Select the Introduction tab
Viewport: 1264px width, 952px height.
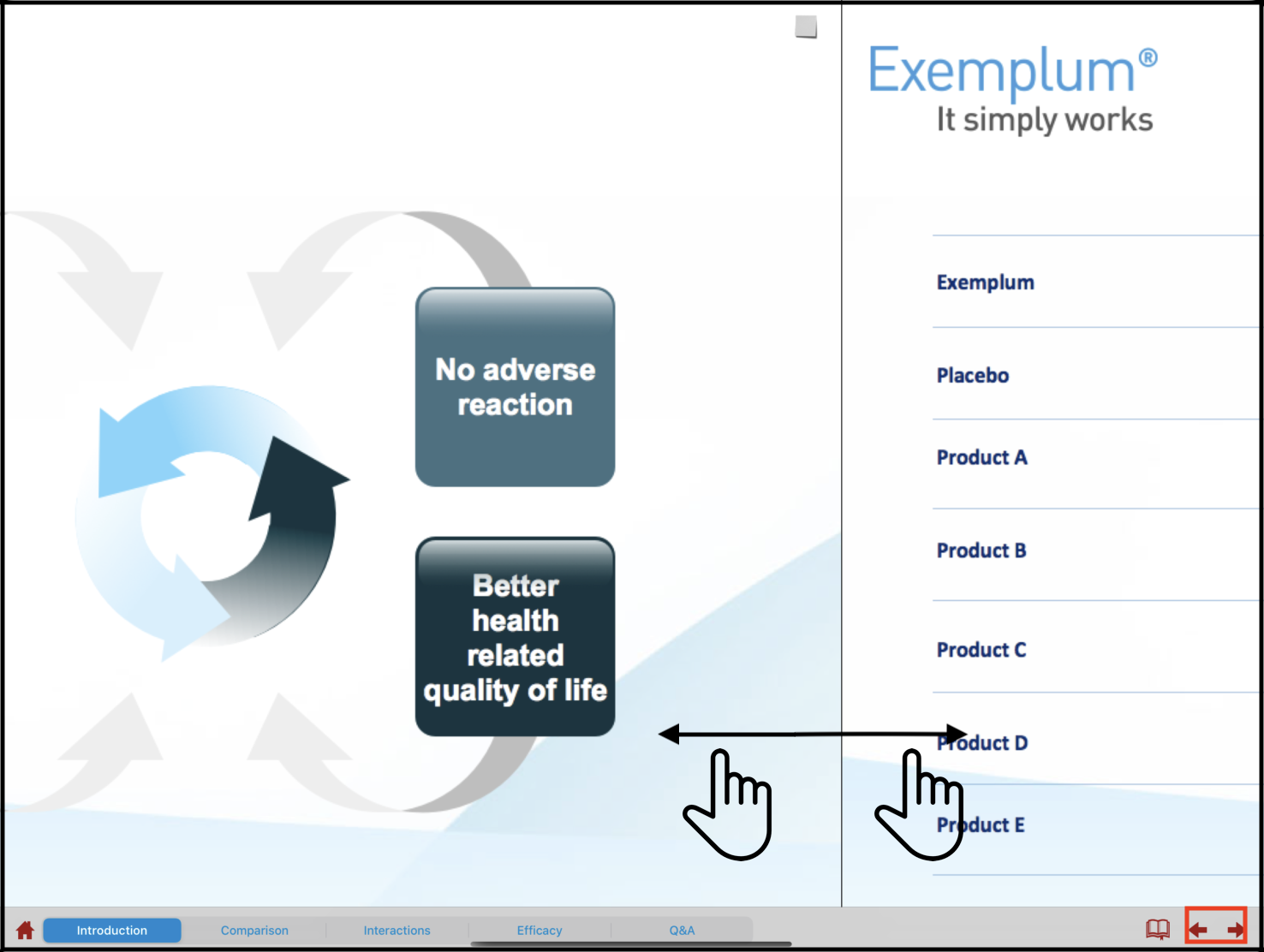tap(112, 931)
